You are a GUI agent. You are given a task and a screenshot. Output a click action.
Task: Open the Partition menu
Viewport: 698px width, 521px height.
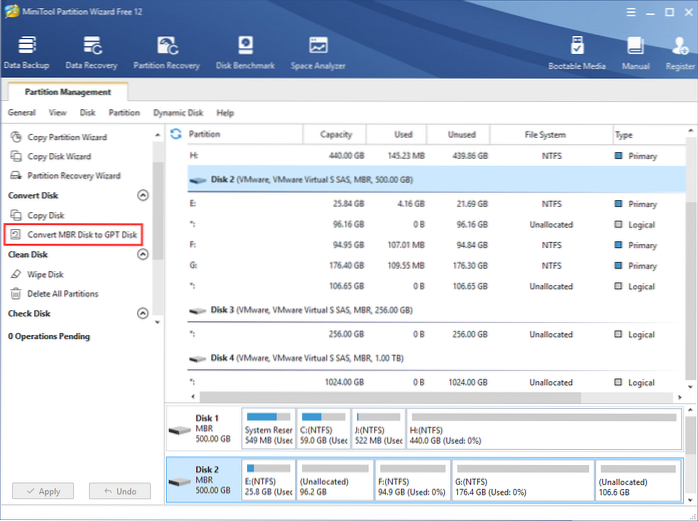124,113
